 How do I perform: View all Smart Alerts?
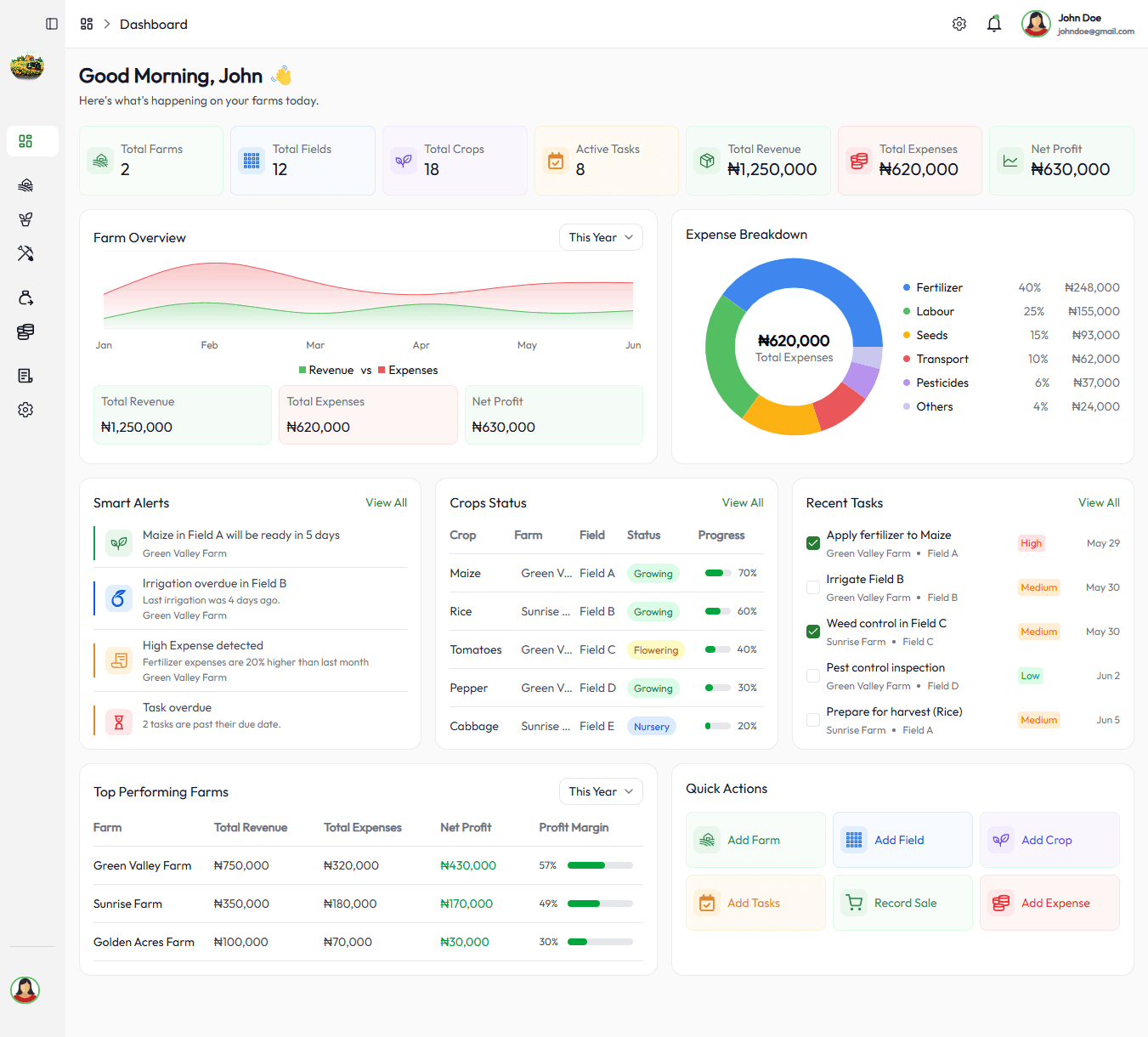386,502
